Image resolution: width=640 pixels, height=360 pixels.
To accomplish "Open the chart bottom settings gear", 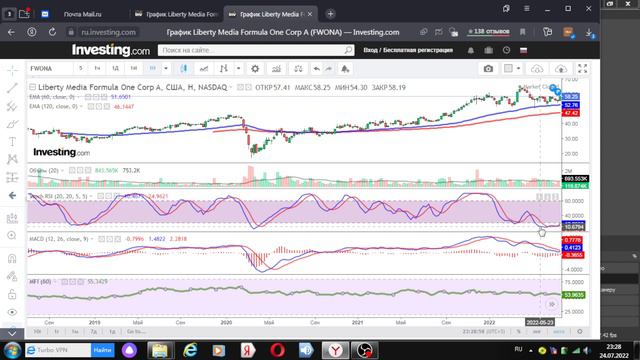I will [580, 331].
